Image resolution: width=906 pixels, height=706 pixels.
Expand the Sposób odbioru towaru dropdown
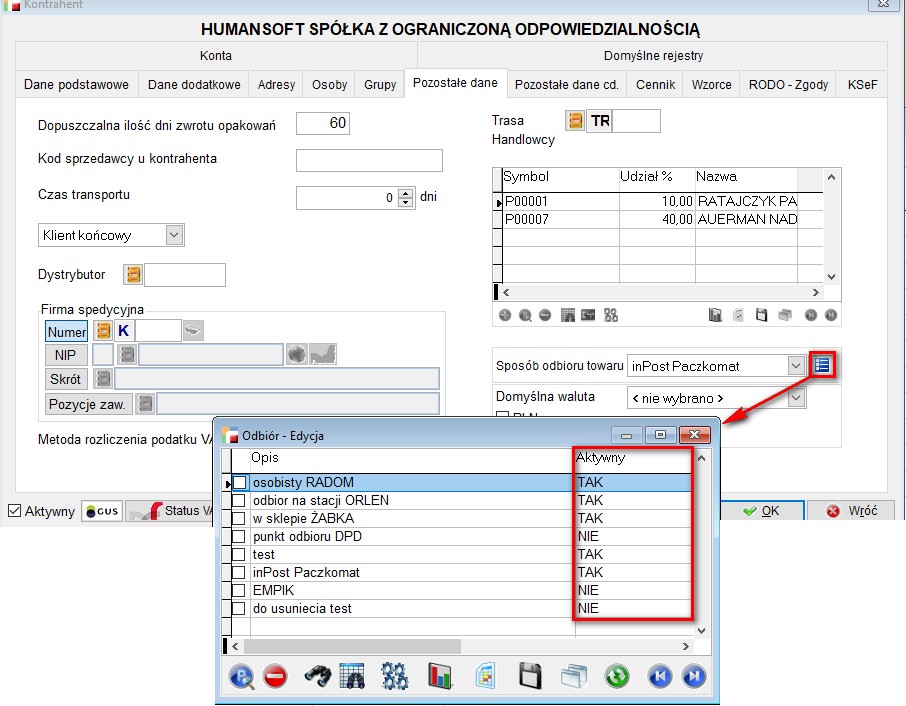click(x=796, y=366)
